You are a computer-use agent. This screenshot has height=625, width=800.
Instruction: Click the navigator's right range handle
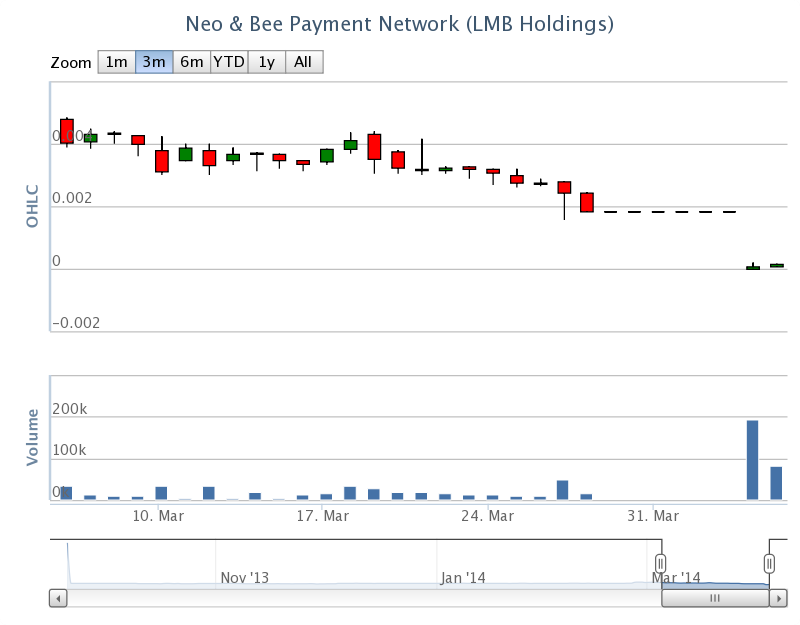(769, 564)
